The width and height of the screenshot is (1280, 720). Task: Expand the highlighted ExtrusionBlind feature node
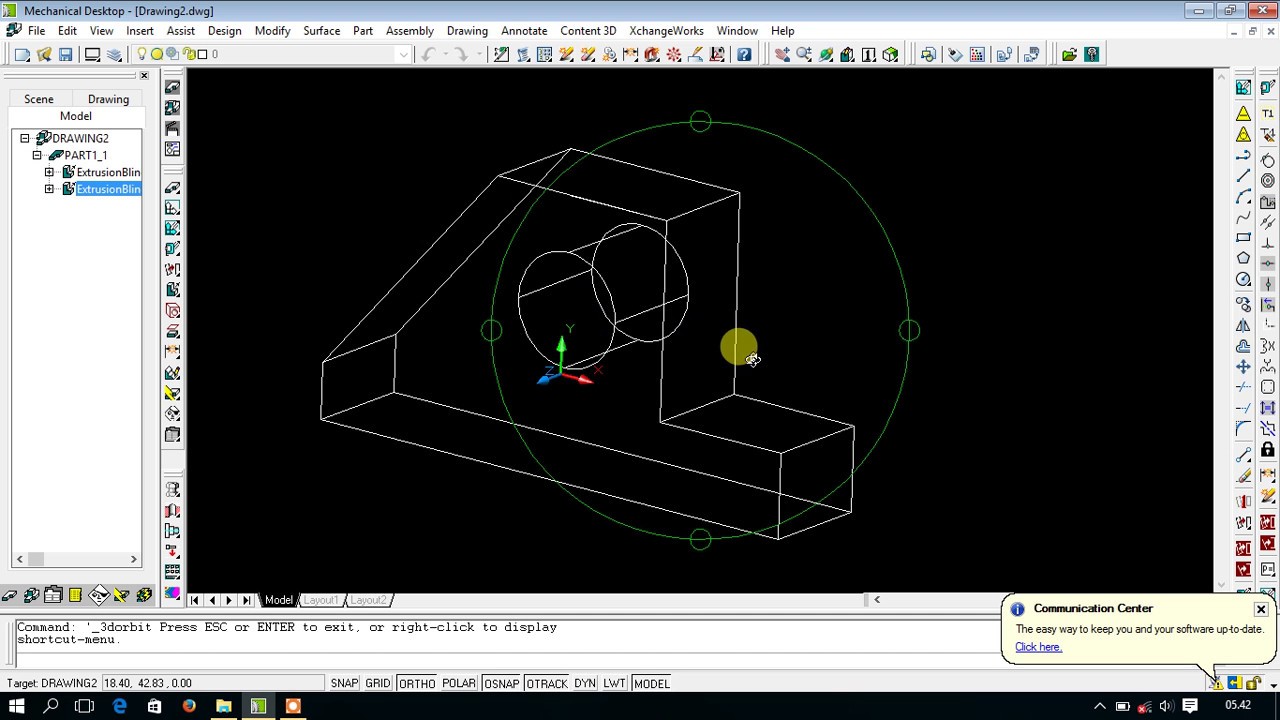click(x=49, y=189)
